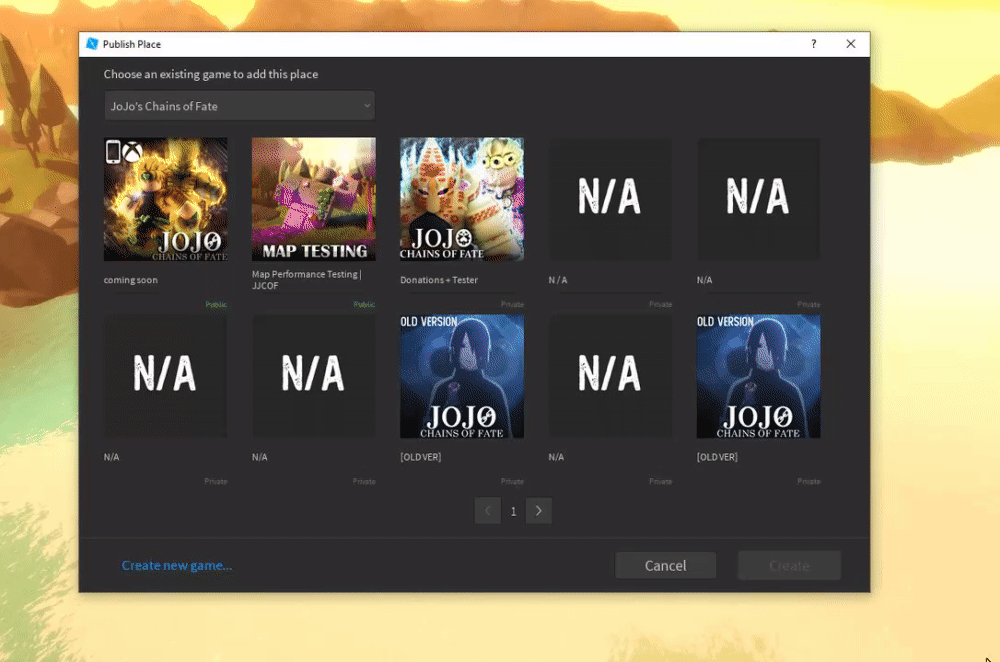This screenshot has width=1000, height=662.
Task: Click the help question mark icon
Action: [x=813, y=44]
